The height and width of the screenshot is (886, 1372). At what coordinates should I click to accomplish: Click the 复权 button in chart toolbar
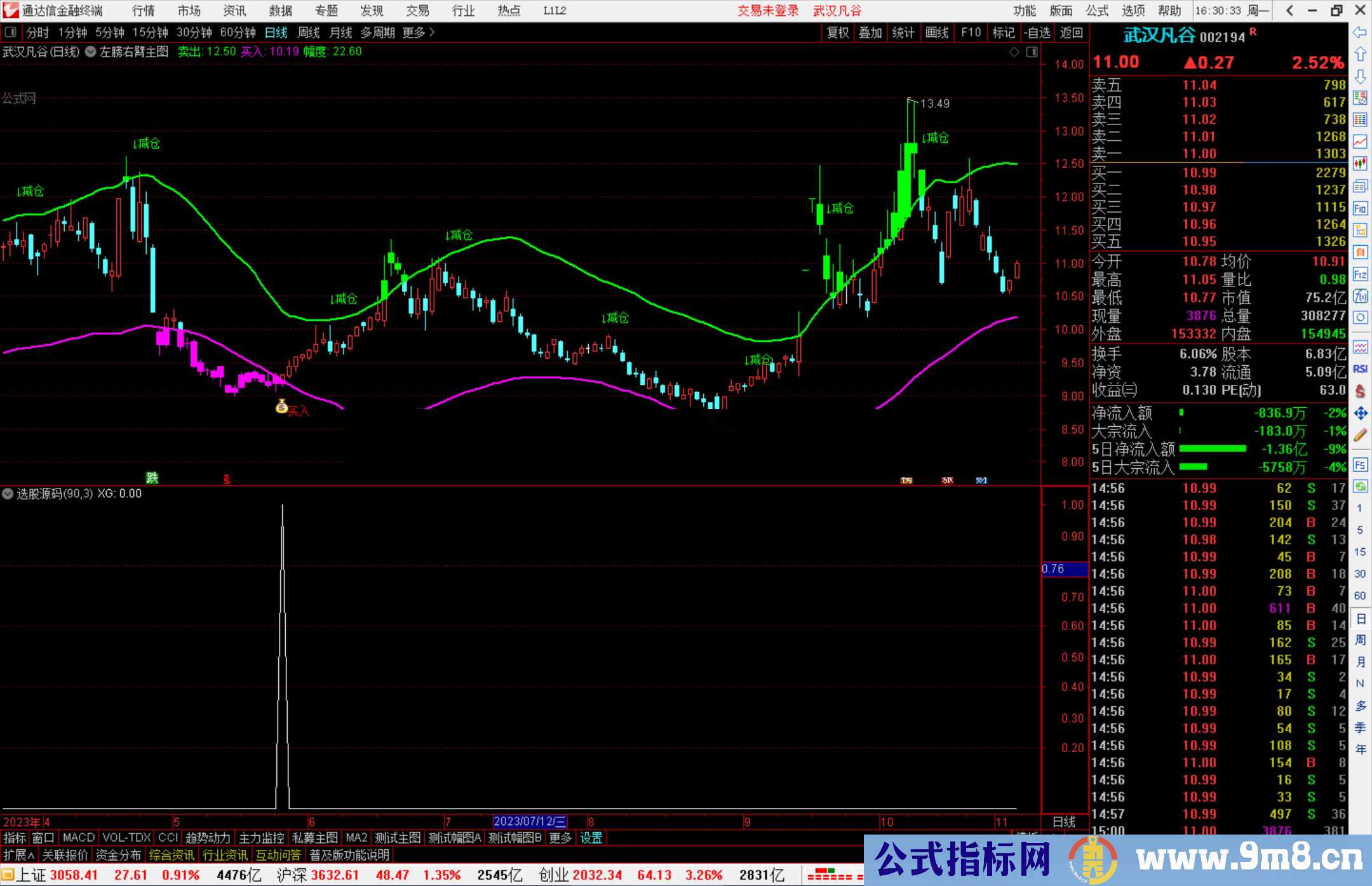click(x=838, y=32)
